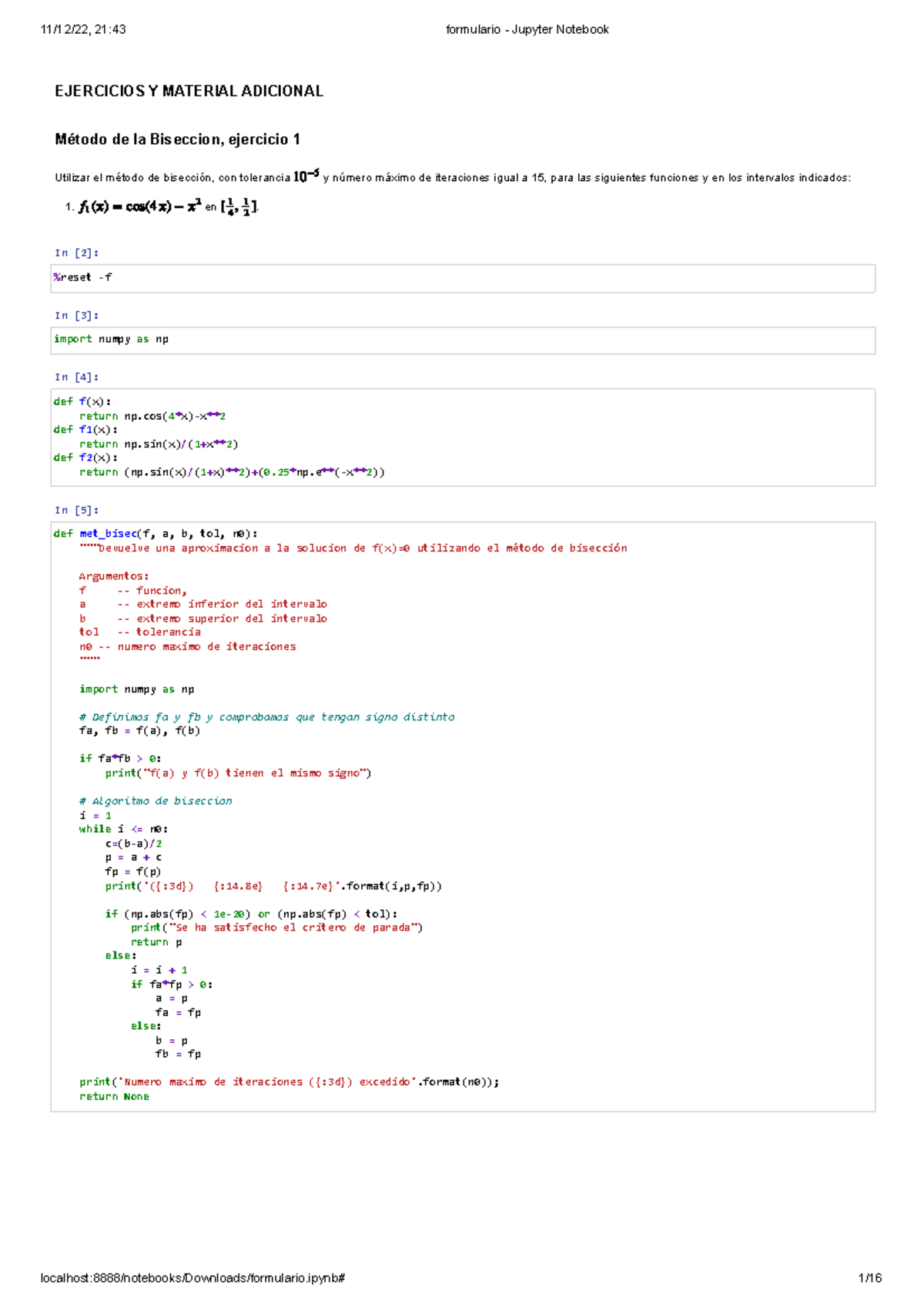924x1308 pixels.
Task: Place cursor on return np.cos(4*x)-x**2 line
Action: 152,416
